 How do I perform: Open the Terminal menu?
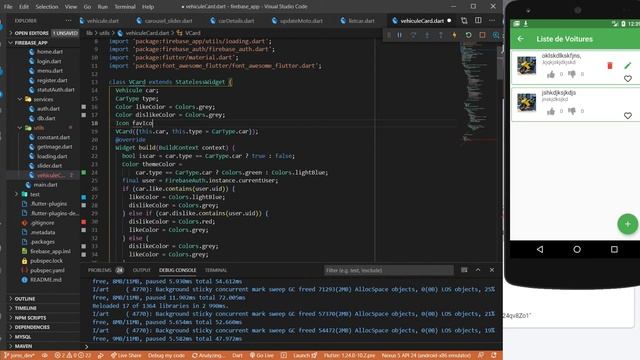[125, 7]
